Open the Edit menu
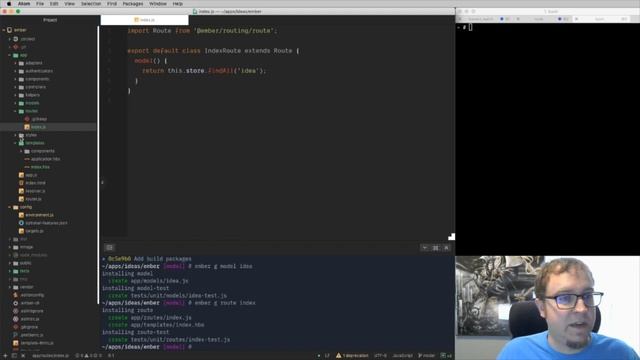The height and width of the screenshot is (360, 640). 54,4
